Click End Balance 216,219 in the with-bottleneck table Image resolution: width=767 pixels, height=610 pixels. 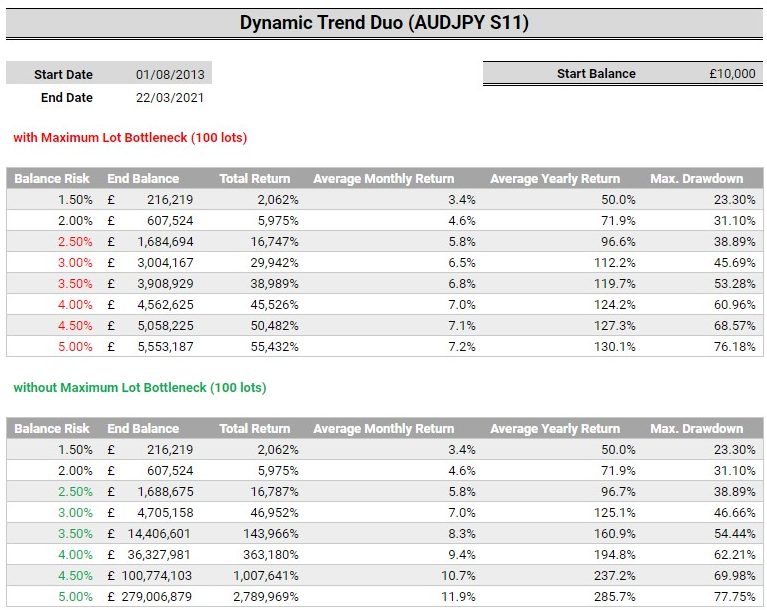[x=170, y=200]
